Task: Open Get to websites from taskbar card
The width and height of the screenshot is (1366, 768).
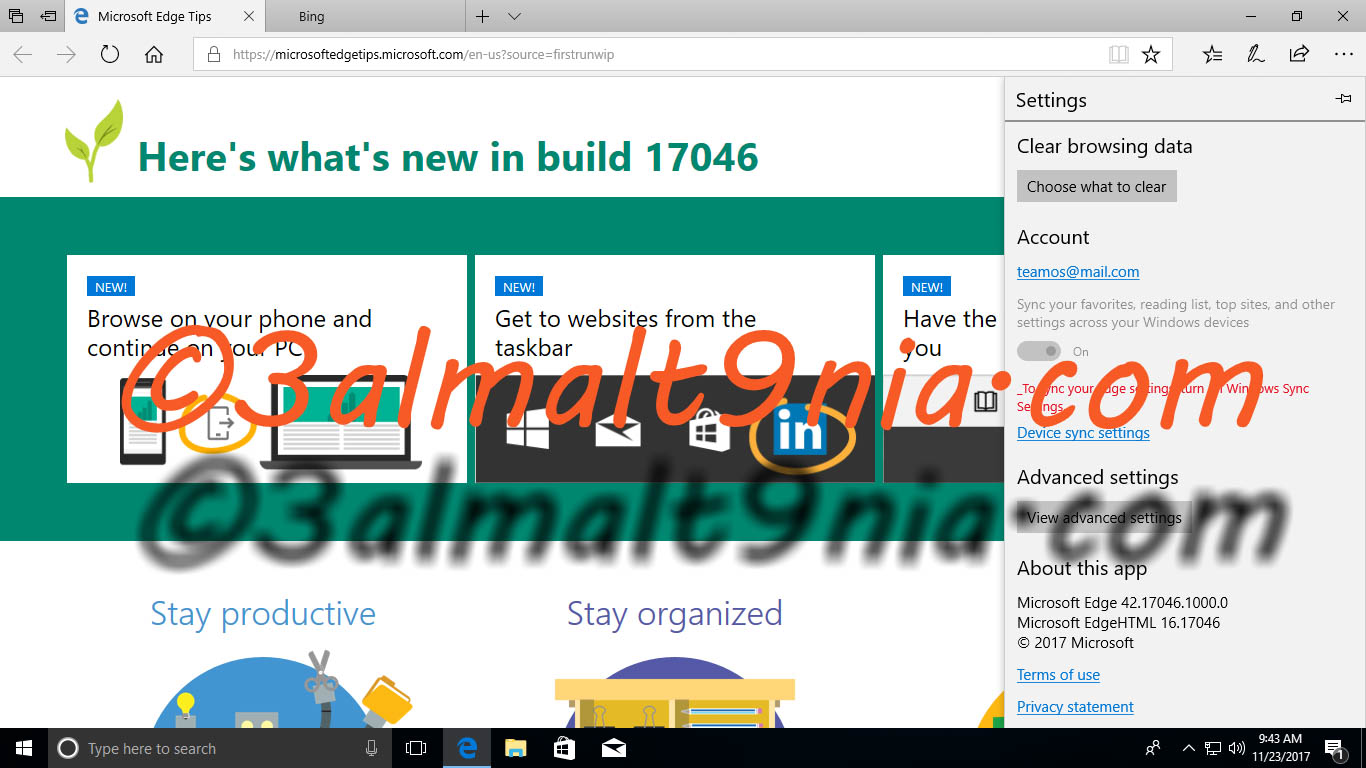Action: pyautogui.click(x=675, y=369)
